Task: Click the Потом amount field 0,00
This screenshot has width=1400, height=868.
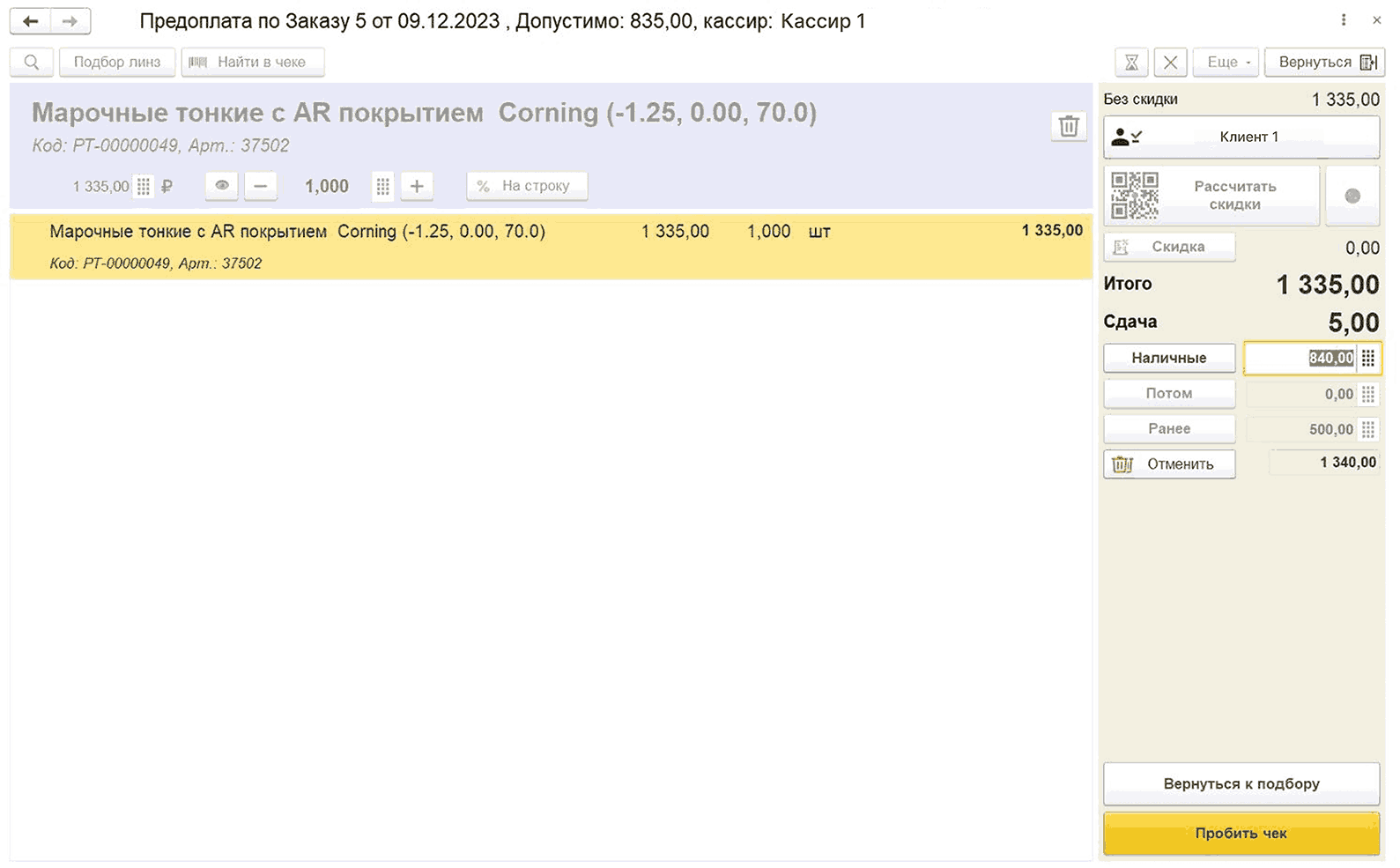Action: (x=1300, y=394)
